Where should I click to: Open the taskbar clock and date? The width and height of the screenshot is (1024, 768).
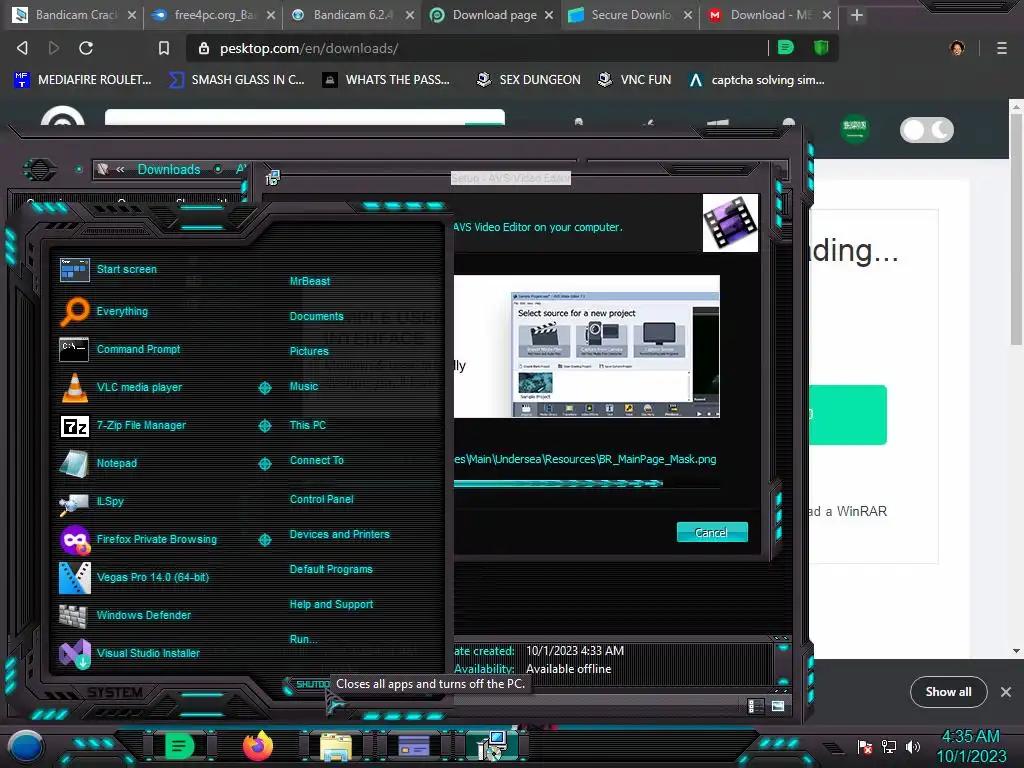point(971,746)
